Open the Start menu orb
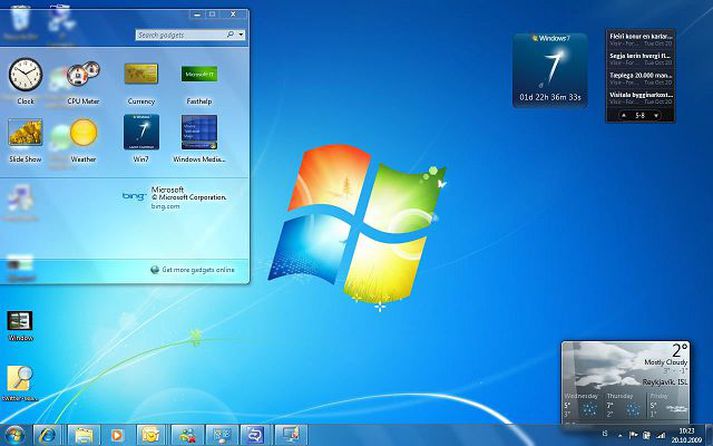This screenshot has width=713, height=446. click(x=15, y=435)
